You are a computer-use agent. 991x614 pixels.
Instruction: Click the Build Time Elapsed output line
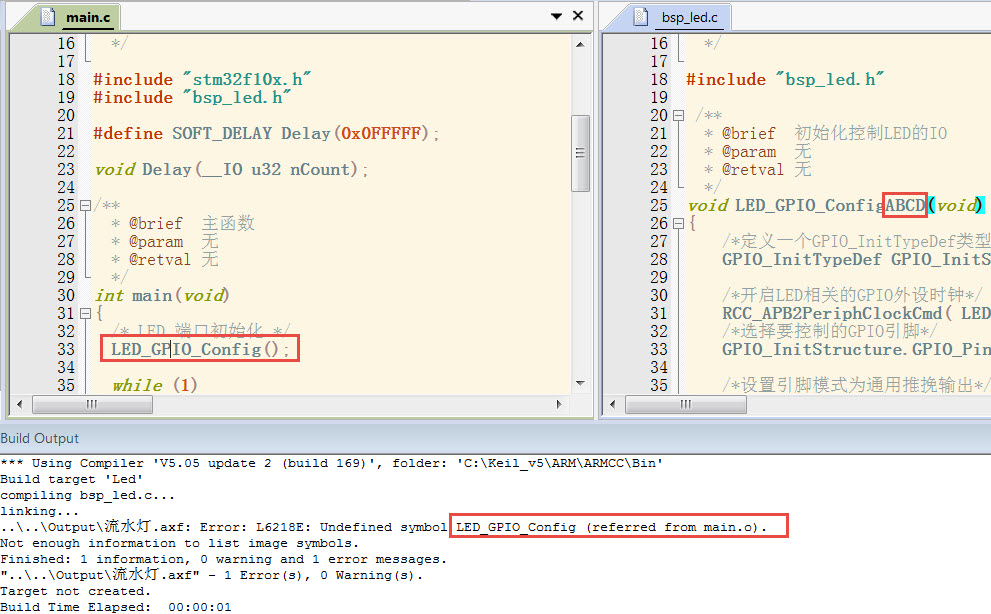(116, 607)
